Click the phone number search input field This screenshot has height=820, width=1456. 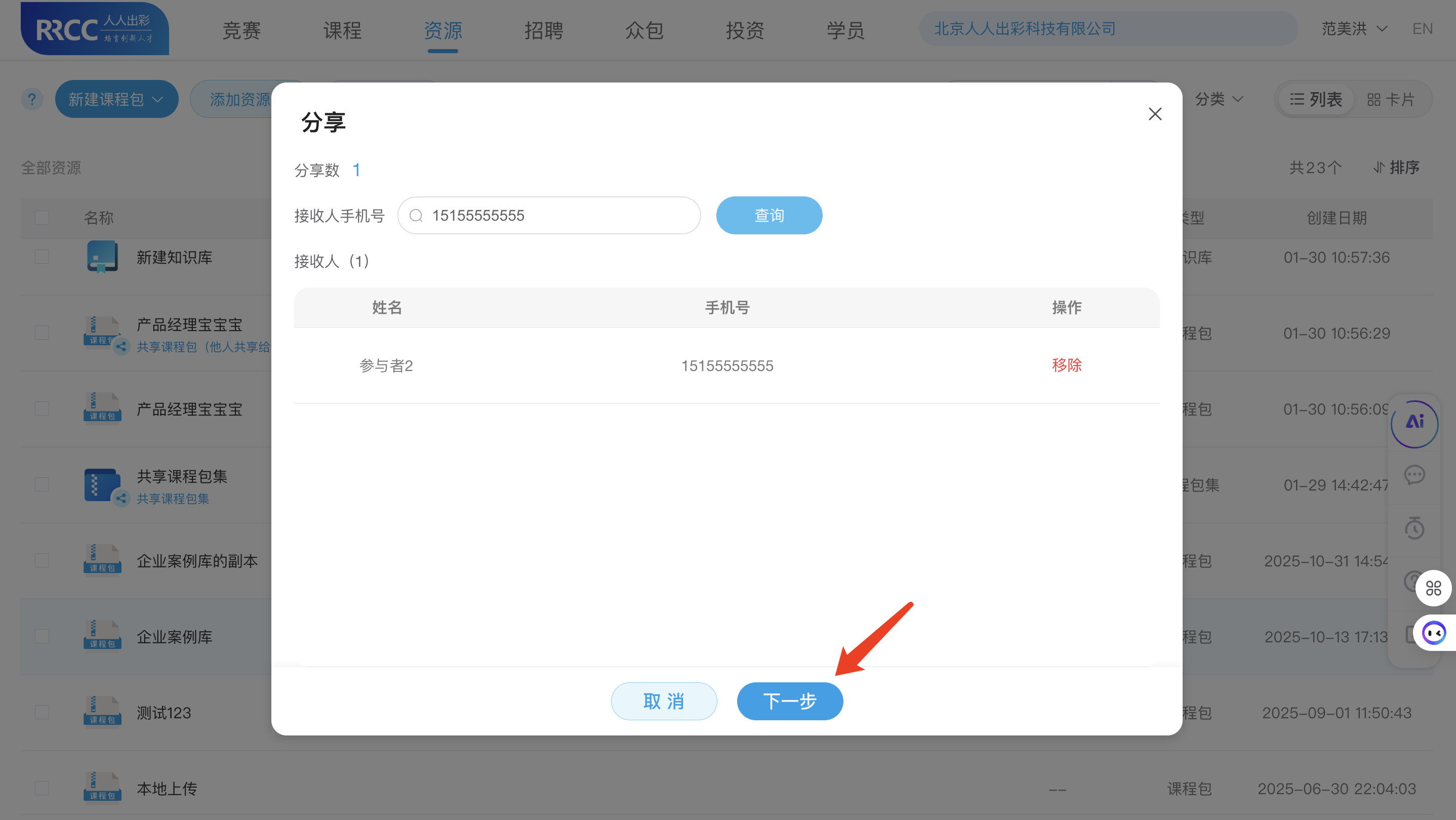[548, 215]
